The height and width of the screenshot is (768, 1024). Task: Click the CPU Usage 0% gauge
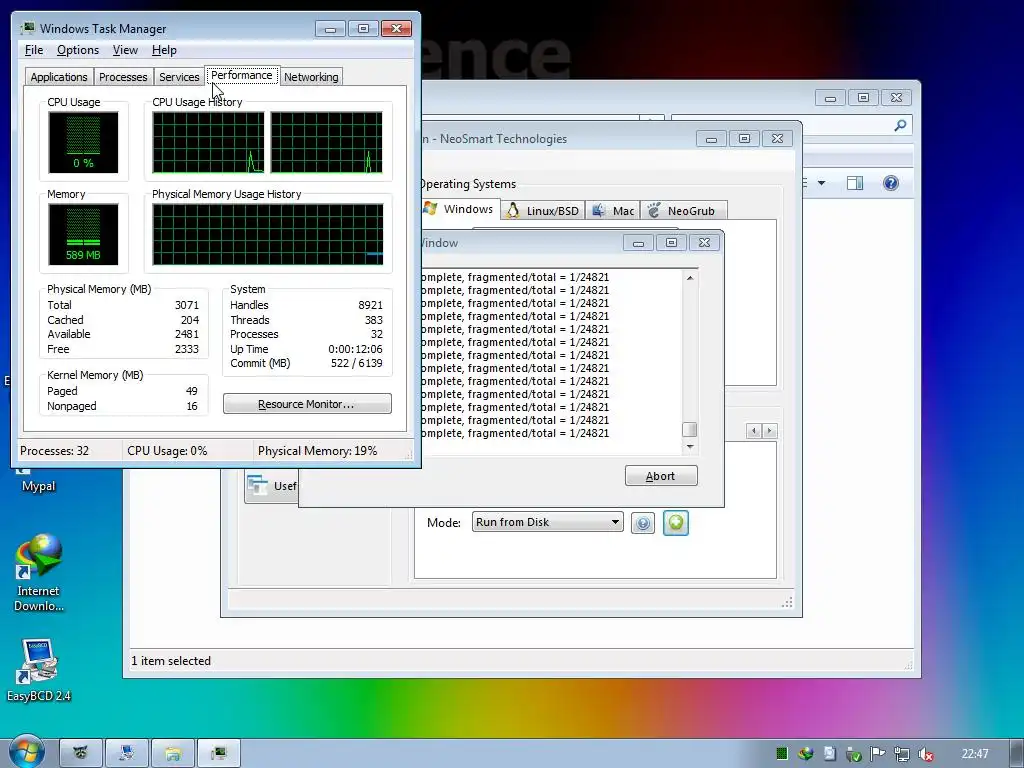click(83, 142)
